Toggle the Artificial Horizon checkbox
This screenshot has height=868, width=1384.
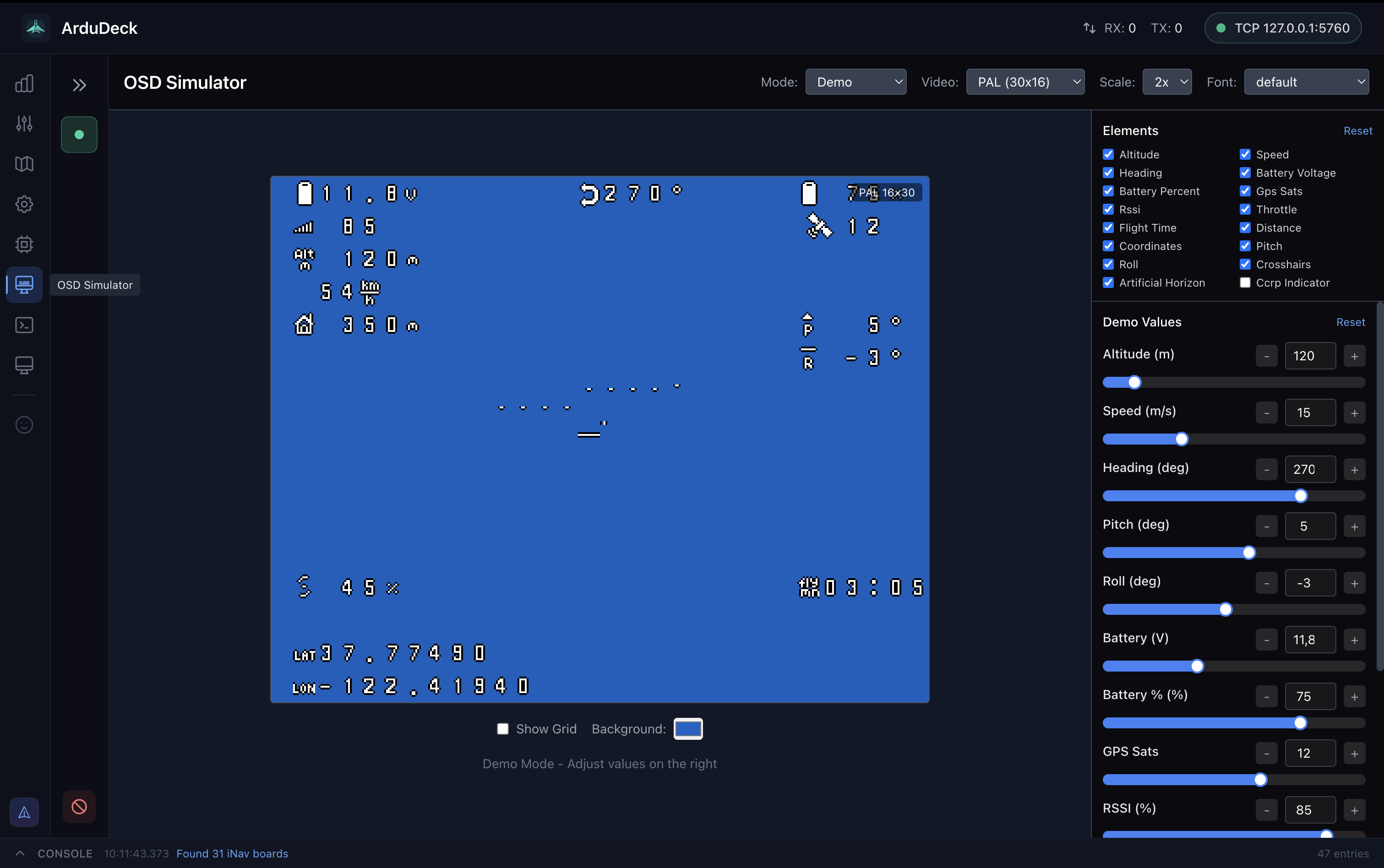[1108, 282]
